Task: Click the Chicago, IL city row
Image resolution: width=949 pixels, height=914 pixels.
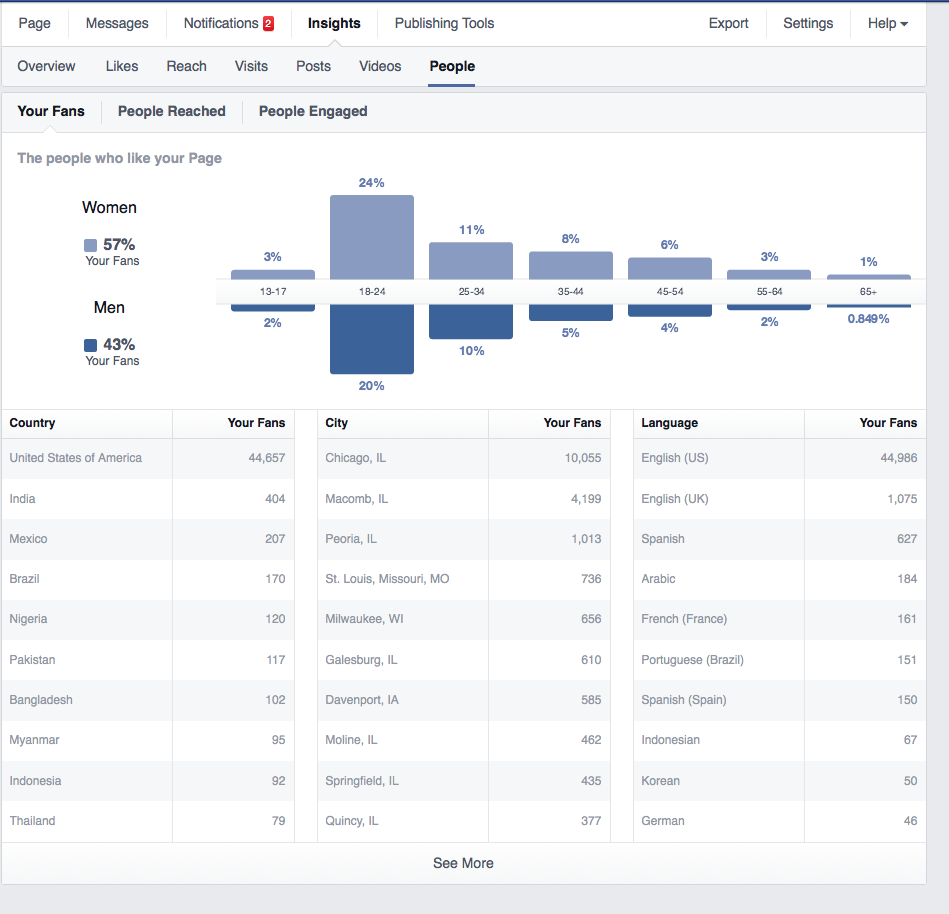Action: point(463,458)
